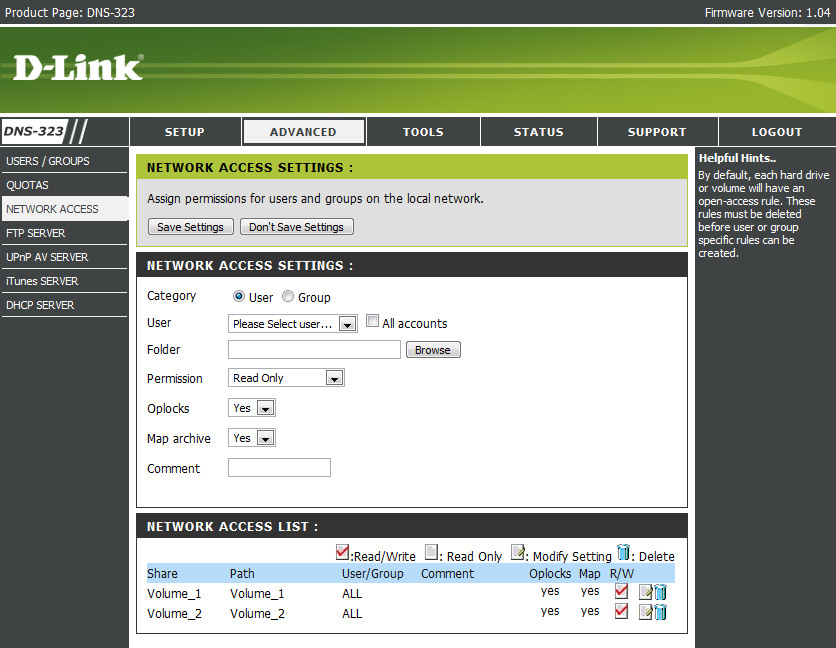836x648 pixels.
Task: Delete the Volume_1 access rule
Action: 661,593
